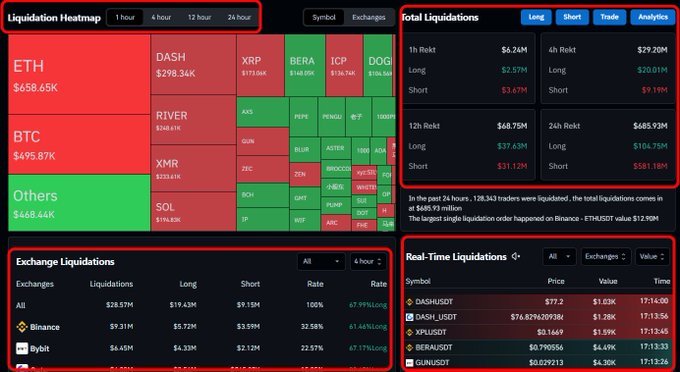Click the ZEC heatmap tile
The height and width of the screenshot is (372, 680).
[263, 169]
